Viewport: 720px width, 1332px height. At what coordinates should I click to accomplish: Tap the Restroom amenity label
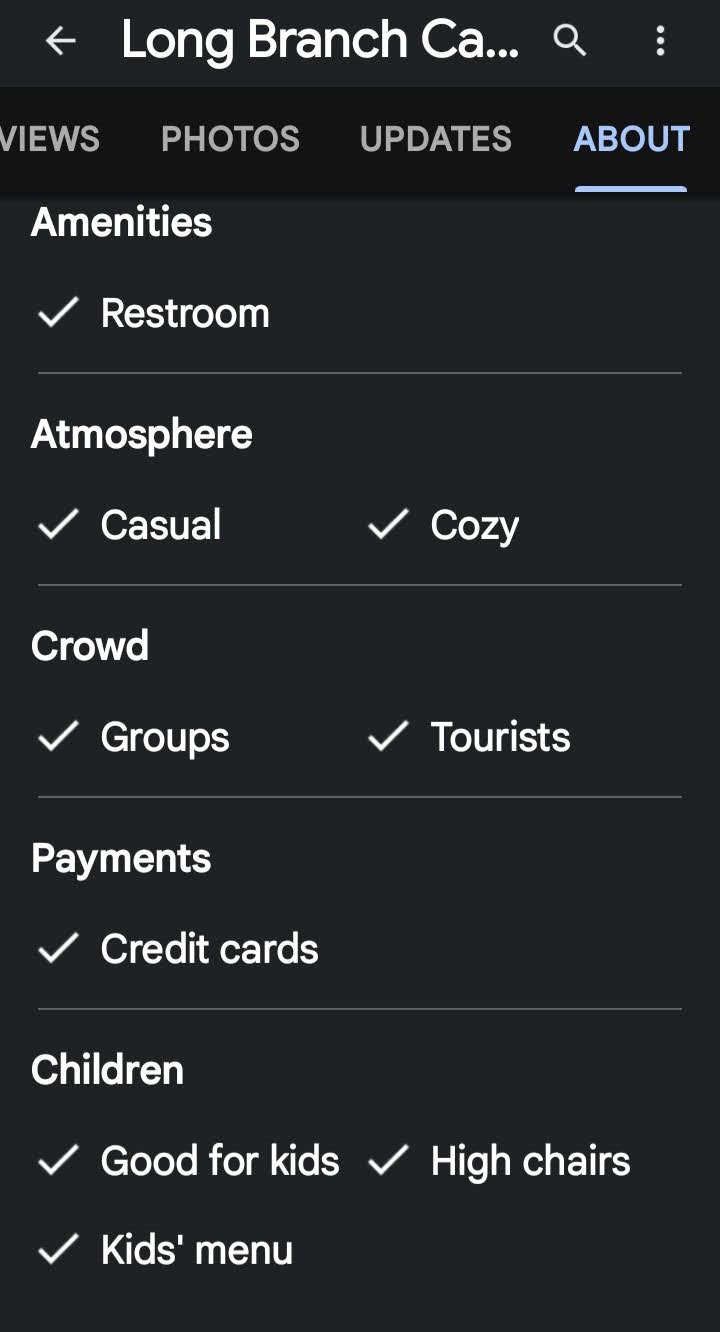(185, 314)
